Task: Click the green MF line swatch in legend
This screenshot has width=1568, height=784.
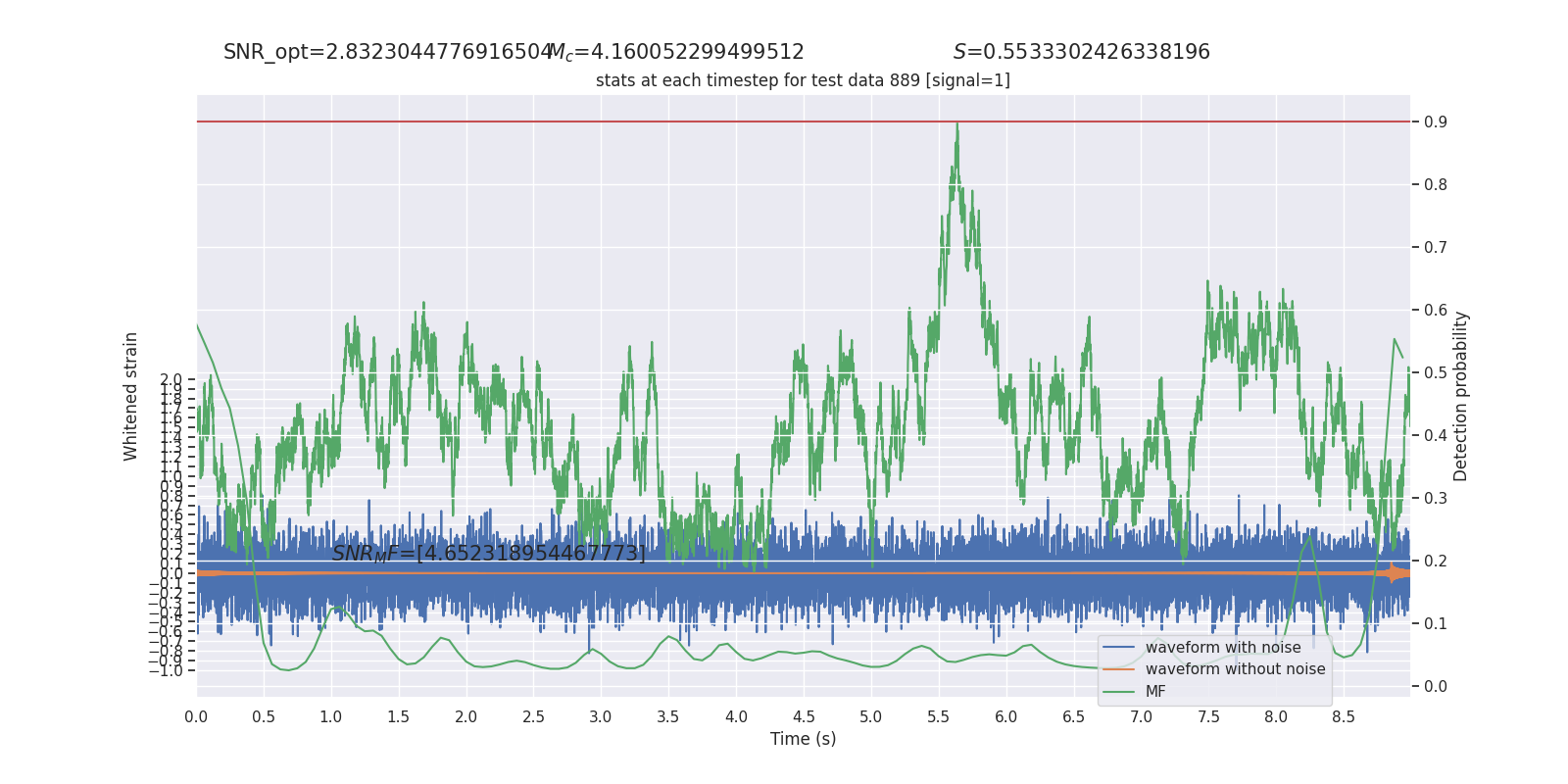Action: pos(1118,692)
